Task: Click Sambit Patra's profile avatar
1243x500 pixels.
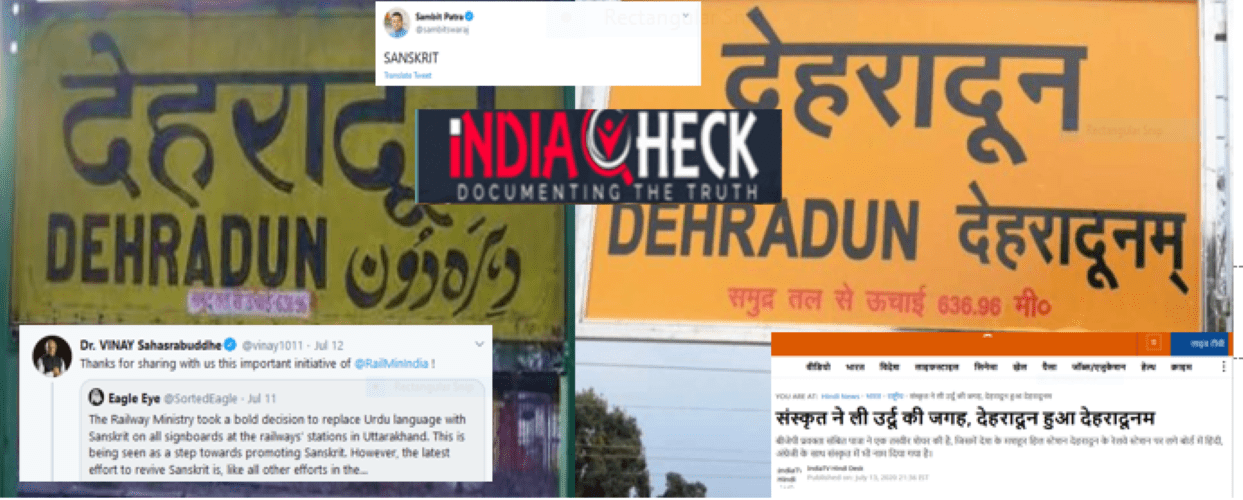Action: (397, 23)
